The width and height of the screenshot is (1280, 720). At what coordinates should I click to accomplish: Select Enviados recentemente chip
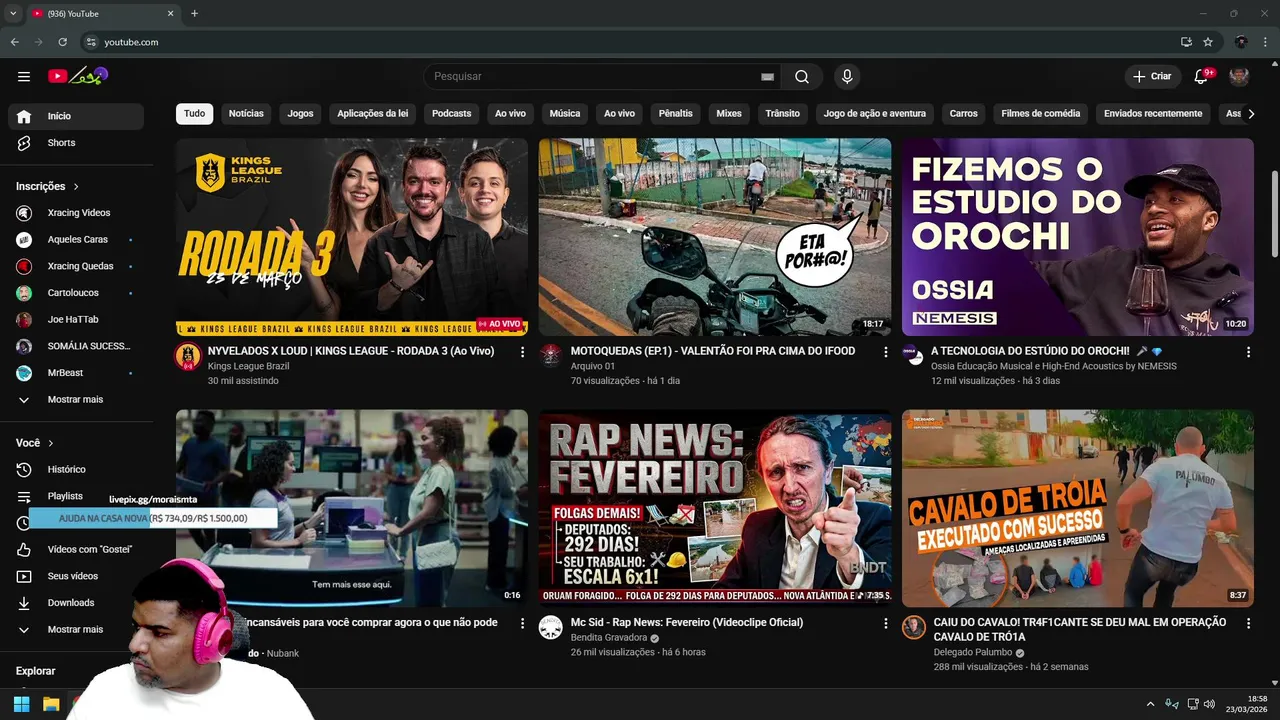point(1153,114)
